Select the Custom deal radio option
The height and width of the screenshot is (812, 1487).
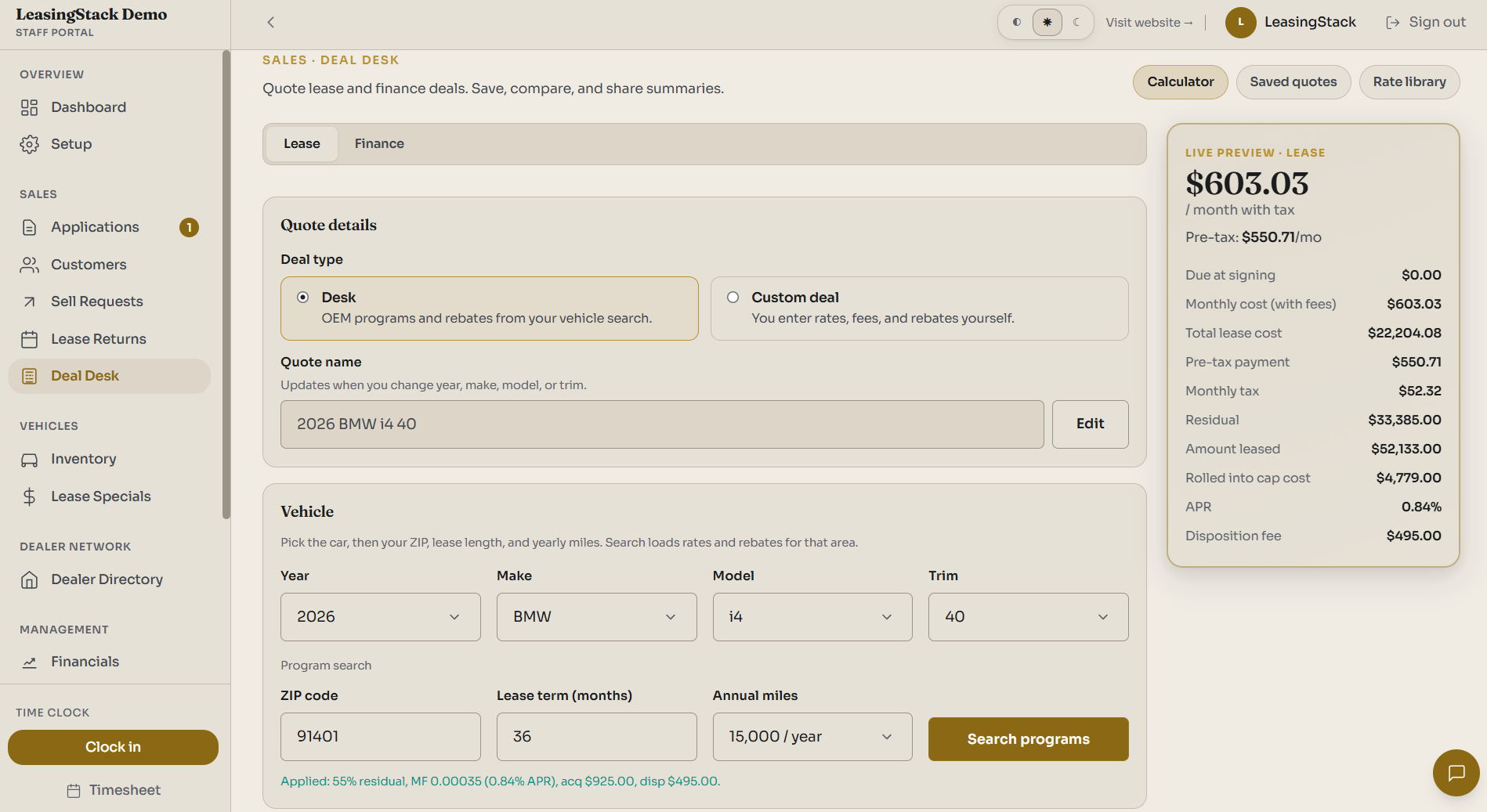tap(733, 298)
